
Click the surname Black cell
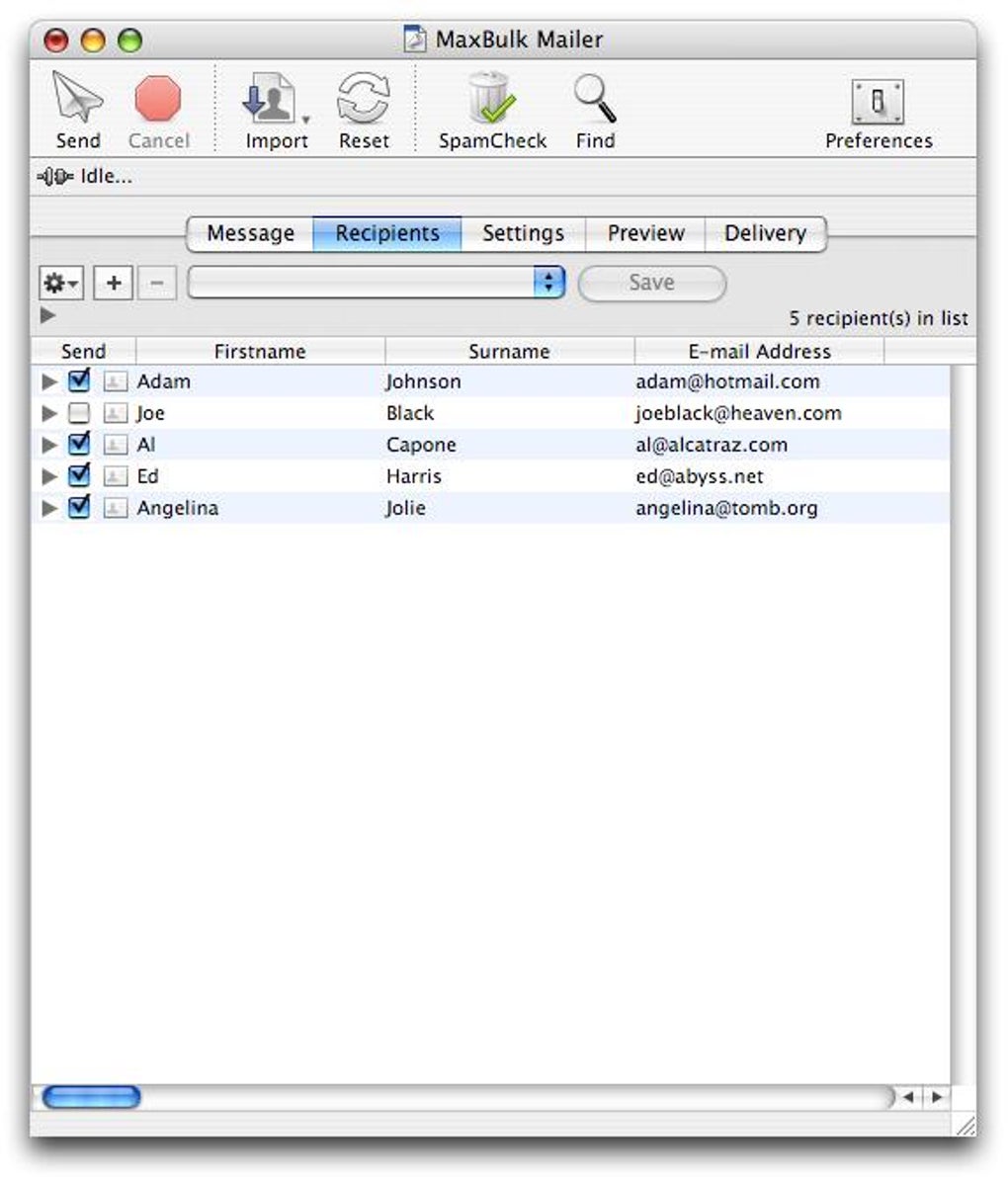(410, 413)
